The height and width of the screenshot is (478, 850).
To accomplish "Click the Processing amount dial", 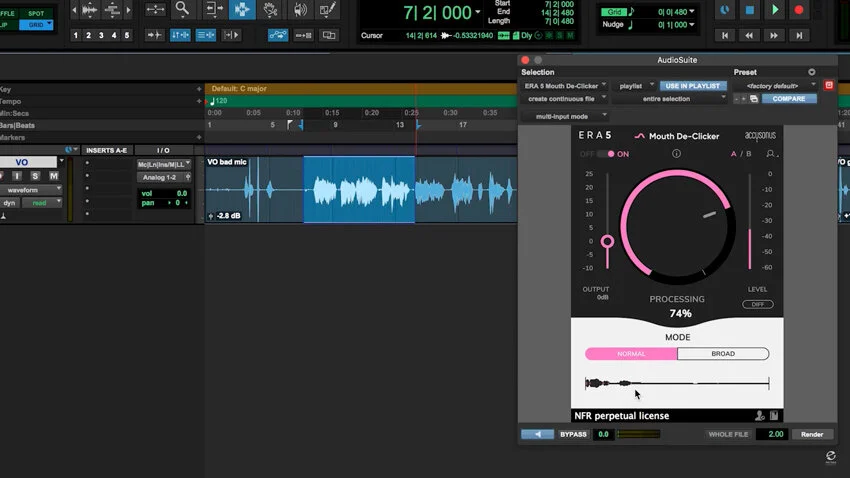I will point(677,227).
